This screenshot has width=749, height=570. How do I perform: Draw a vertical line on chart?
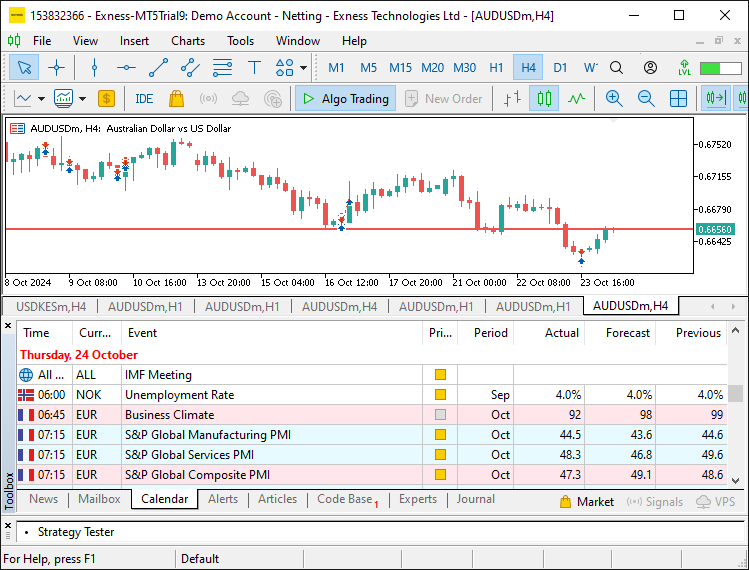tap(95, 67)
